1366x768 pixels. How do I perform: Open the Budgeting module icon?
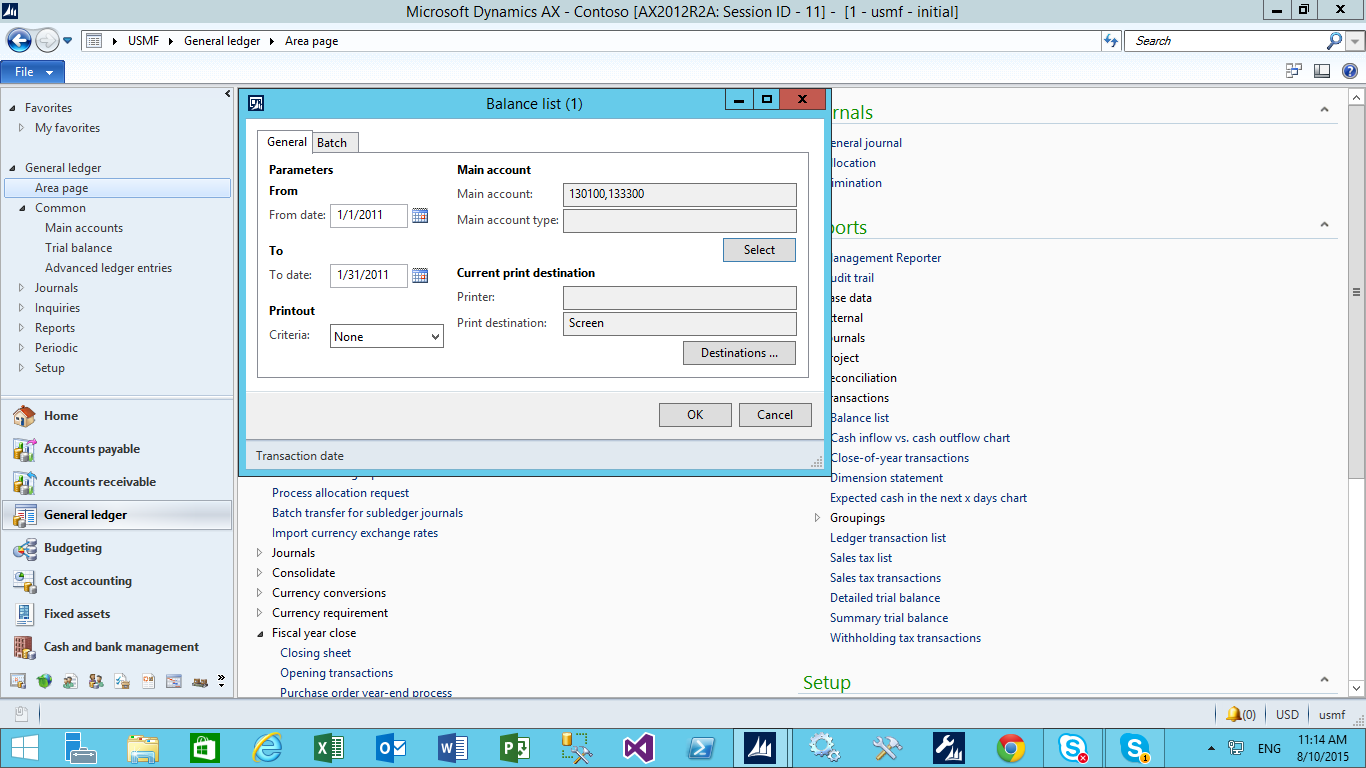click(25, 548)
